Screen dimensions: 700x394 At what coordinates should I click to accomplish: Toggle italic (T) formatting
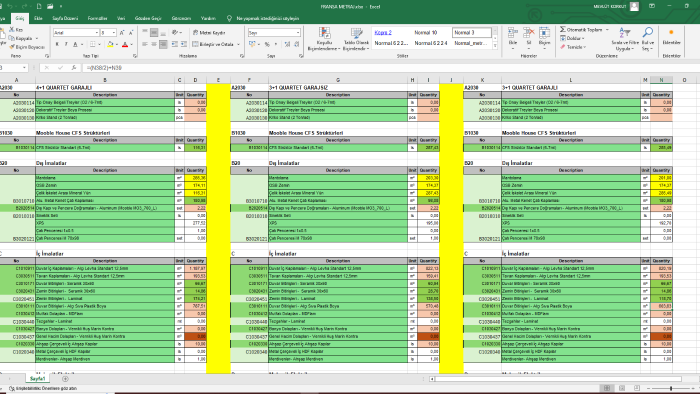coord(66,44)
